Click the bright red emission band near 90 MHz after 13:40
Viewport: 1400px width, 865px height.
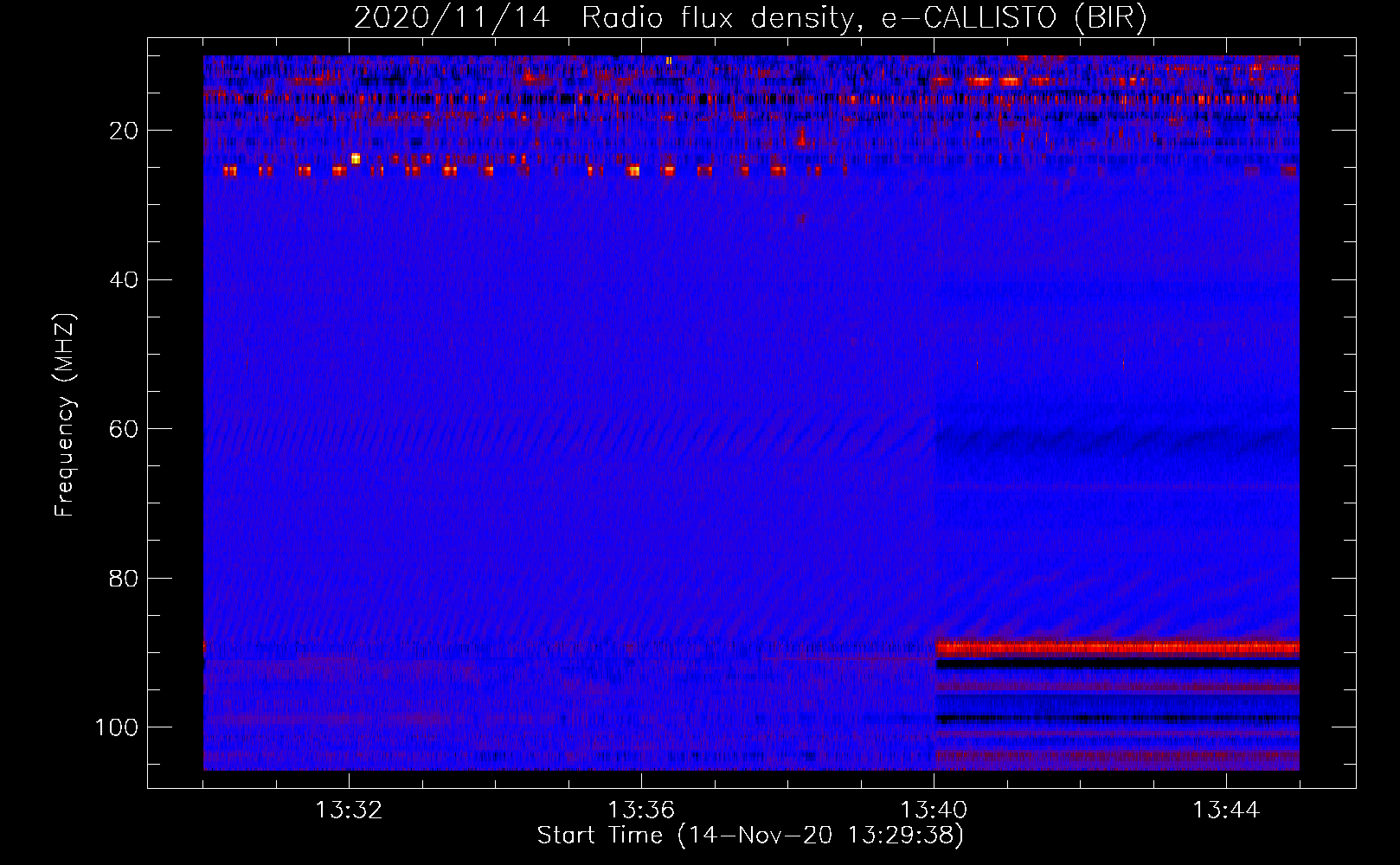1117,647
